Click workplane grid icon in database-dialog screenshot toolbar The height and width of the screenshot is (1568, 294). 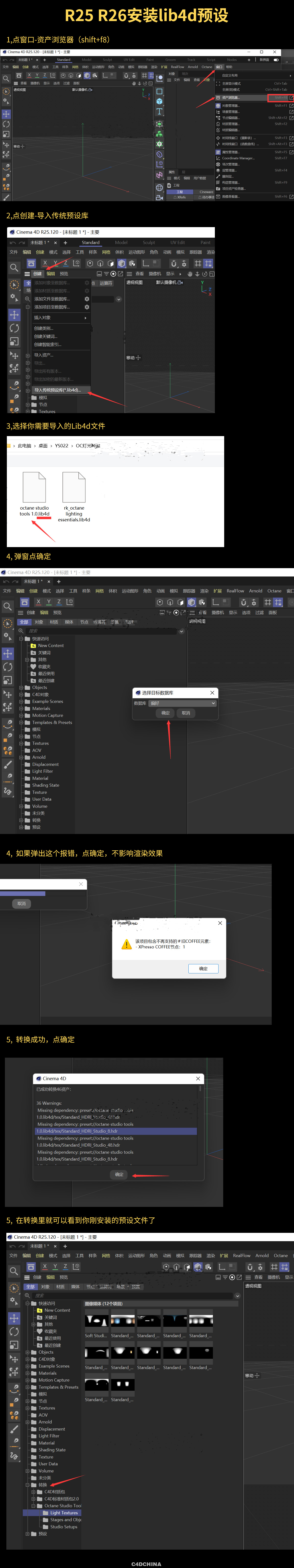click(267, 602)
